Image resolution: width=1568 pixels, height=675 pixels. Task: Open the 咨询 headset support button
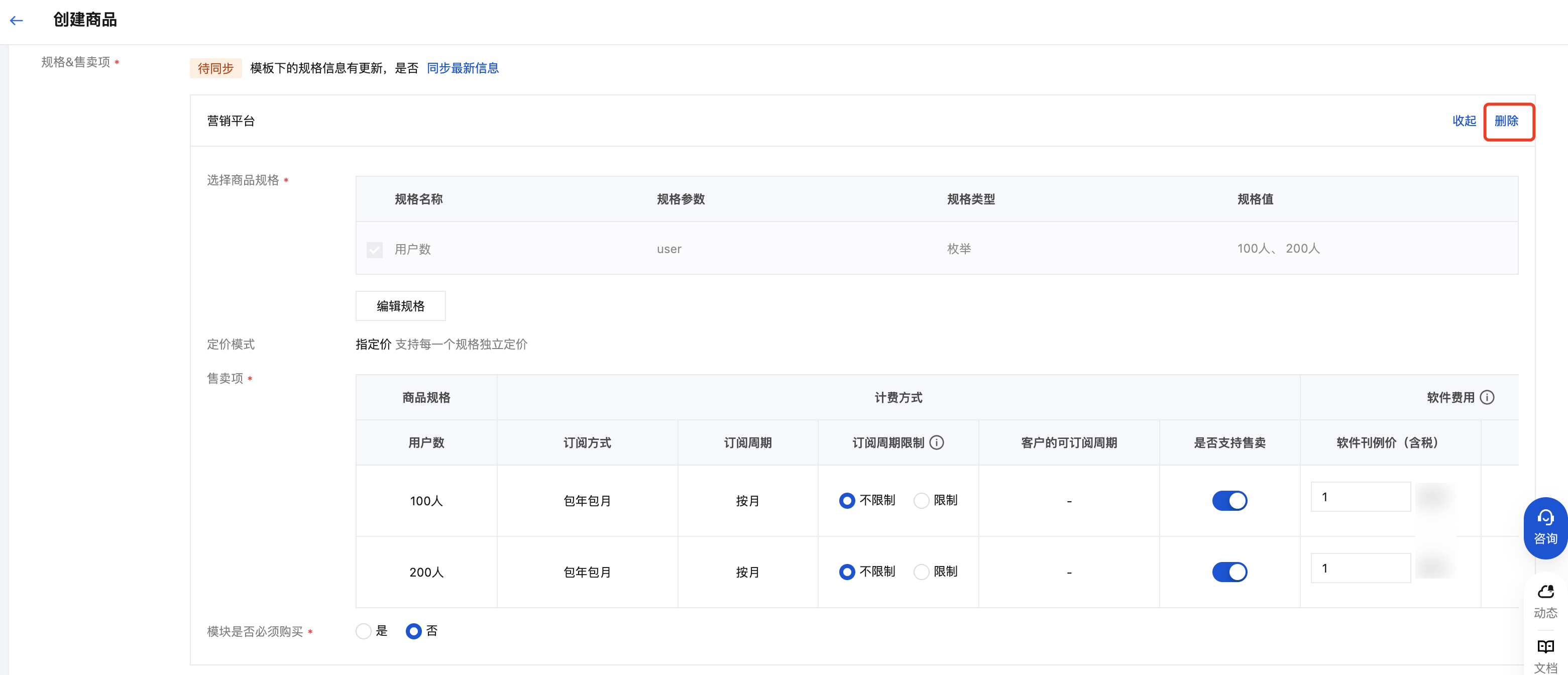coord(1545,528)
